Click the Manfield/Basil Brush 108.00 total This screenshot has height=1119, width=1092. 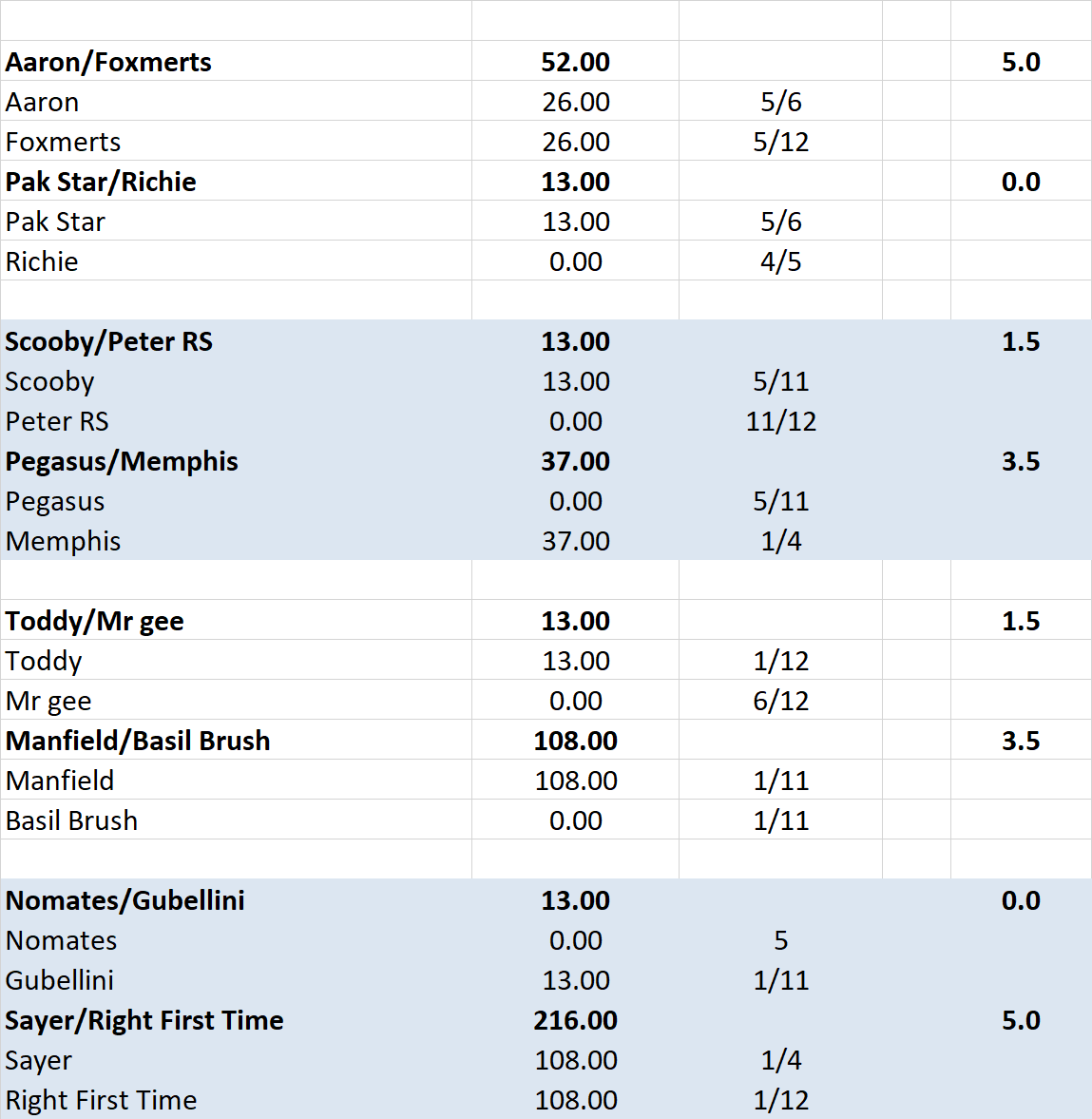click(x=575, y=741)
